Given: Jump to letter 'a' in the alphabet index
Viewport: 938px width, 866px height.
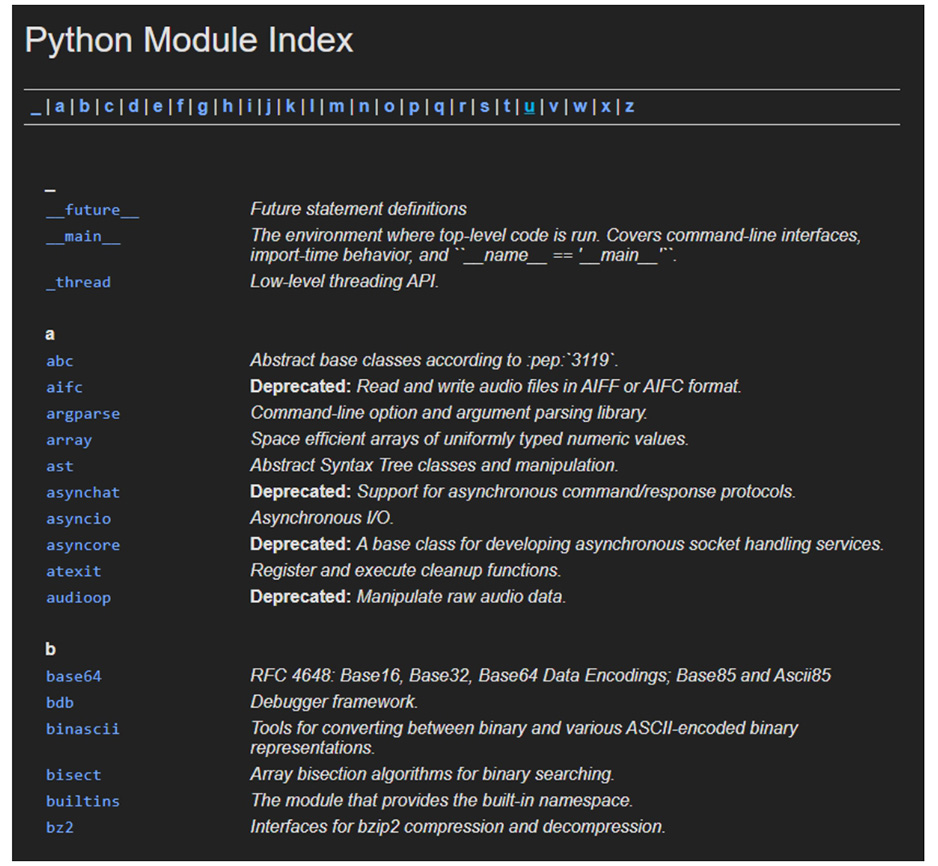Looking at the screenshot, I should [60, 106].
